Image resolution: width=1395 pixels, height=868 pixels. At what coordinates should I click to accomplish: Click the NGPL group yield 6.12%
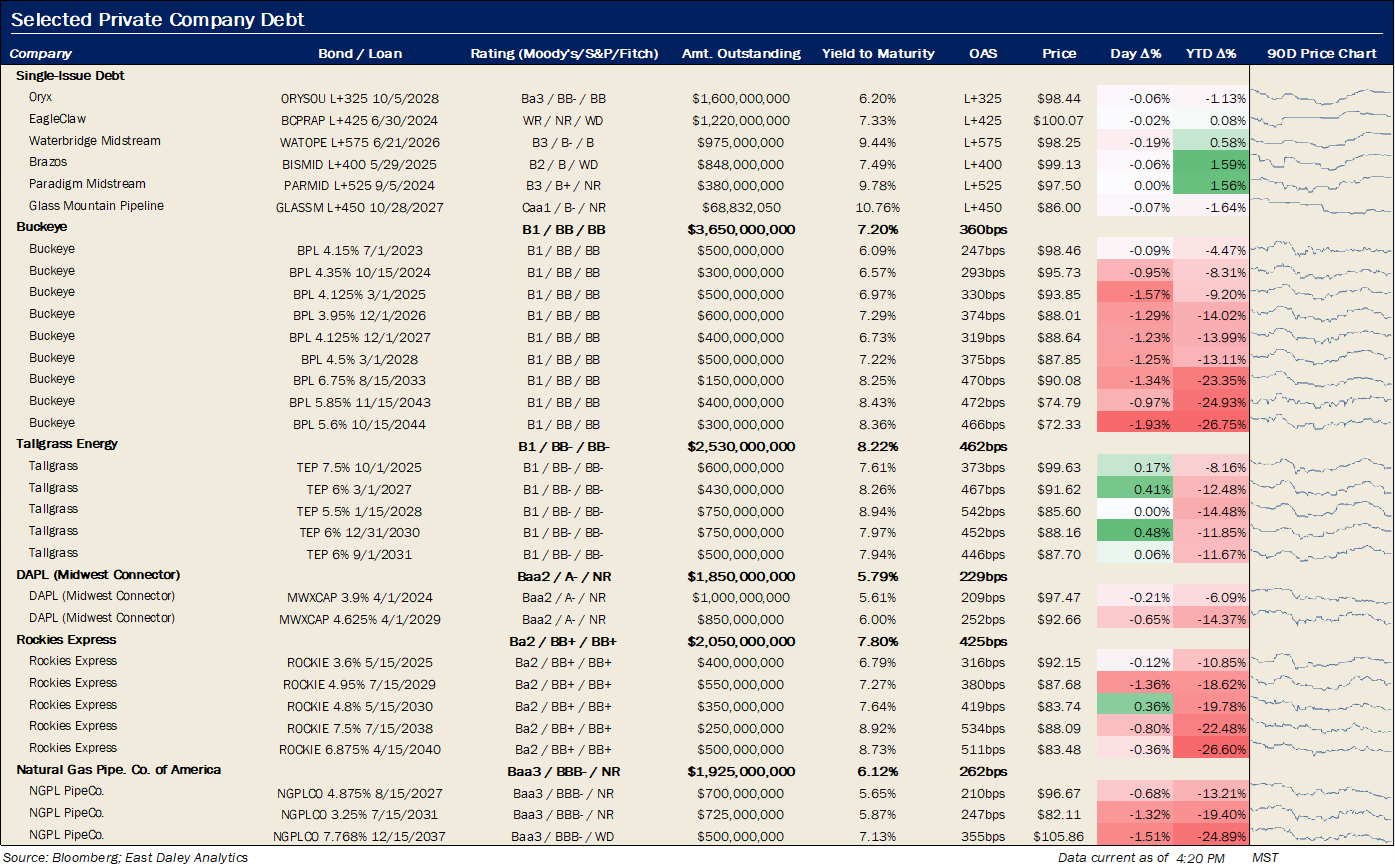pos(877,771)
